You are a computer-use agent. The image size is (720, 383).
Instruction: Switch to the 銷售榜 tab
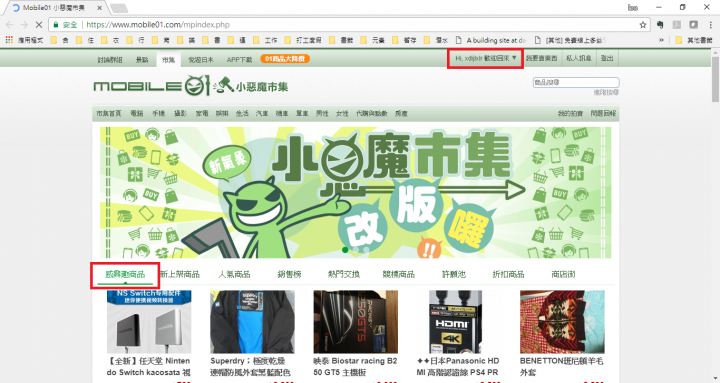tap(289, 274)
